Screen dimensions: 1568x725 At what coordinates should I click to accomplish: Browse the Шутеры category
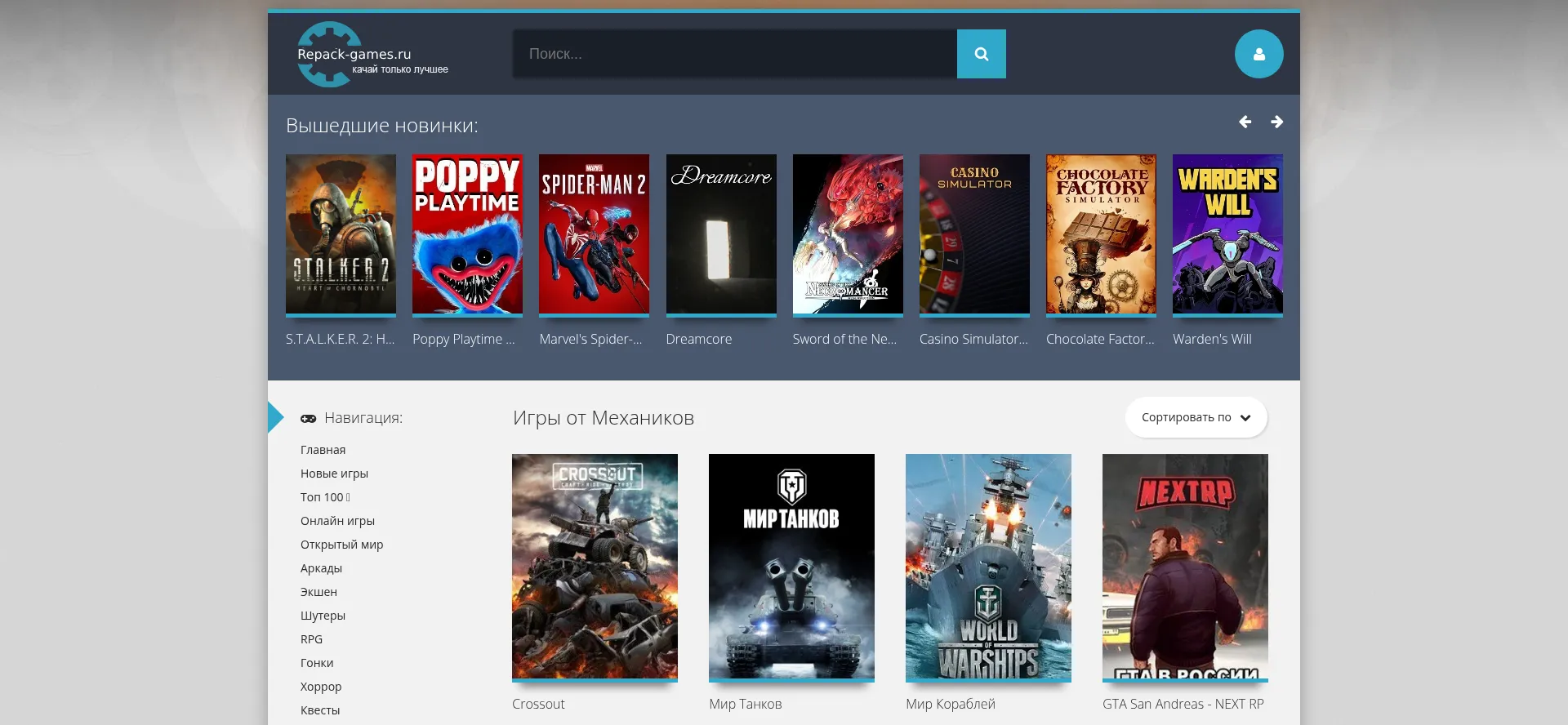click(323, 616)
